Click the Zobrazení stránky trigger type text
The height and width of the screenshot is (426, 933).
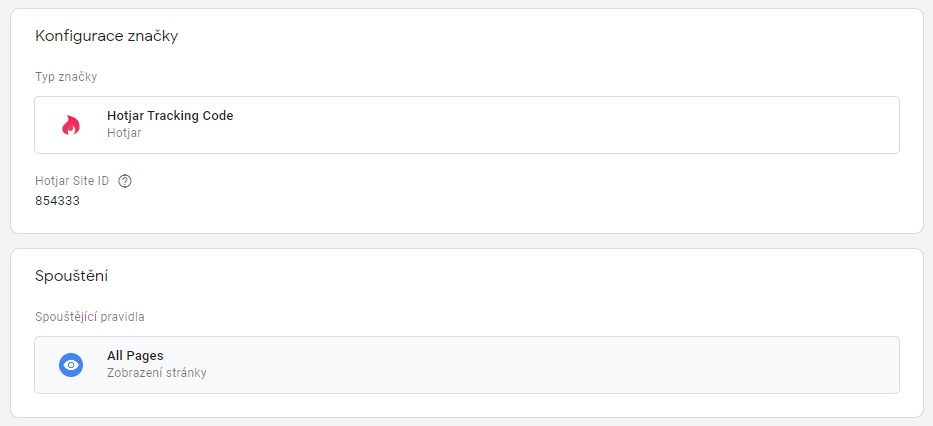coord(157,373)
